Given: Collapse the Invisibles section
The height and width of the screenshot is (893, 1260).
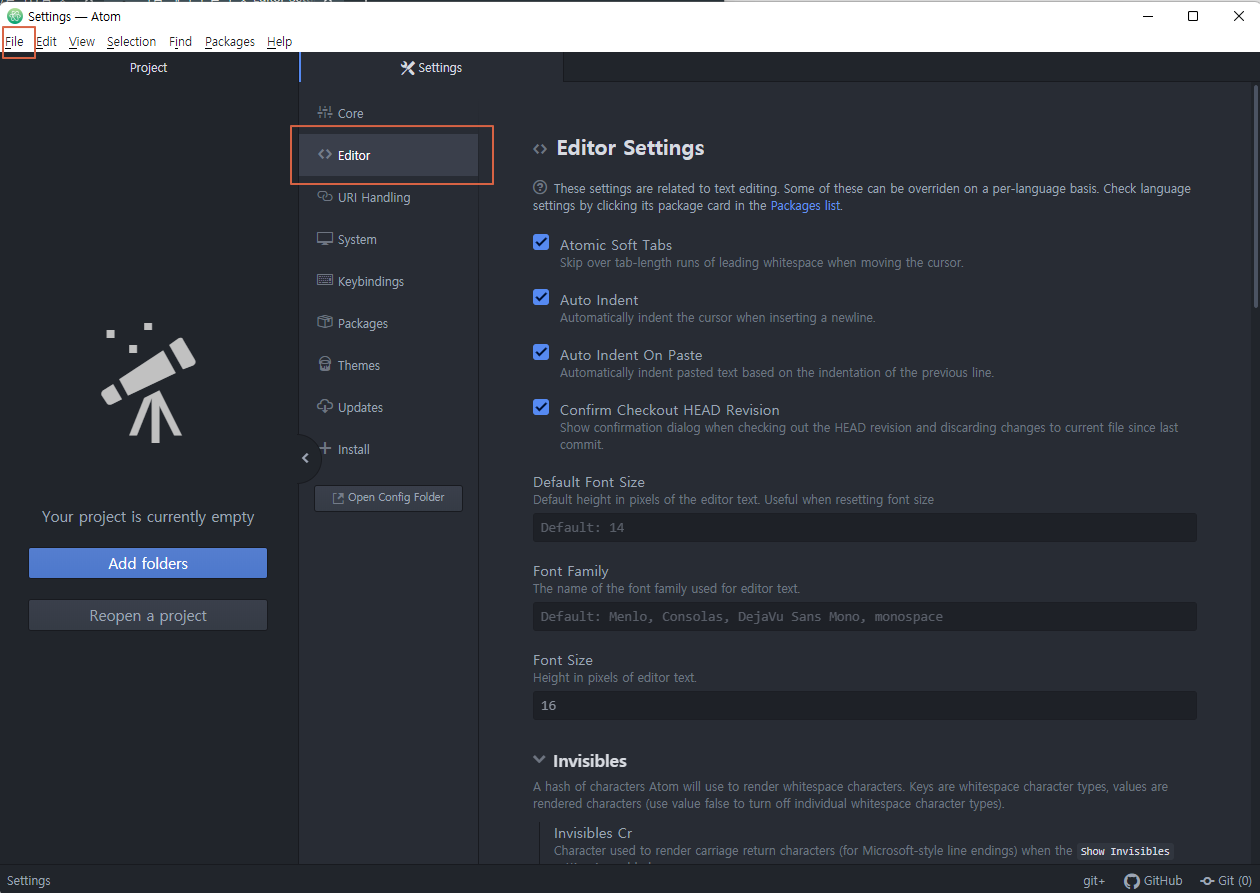Looking at the screenshot, I should pyautogui.click(x=540, y=760).
